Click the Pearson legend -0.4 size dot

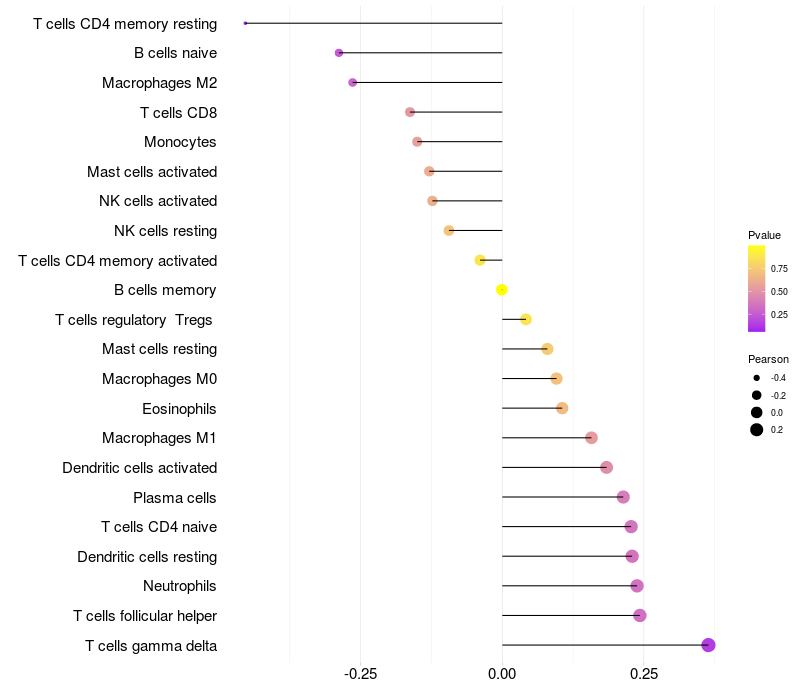757,378
